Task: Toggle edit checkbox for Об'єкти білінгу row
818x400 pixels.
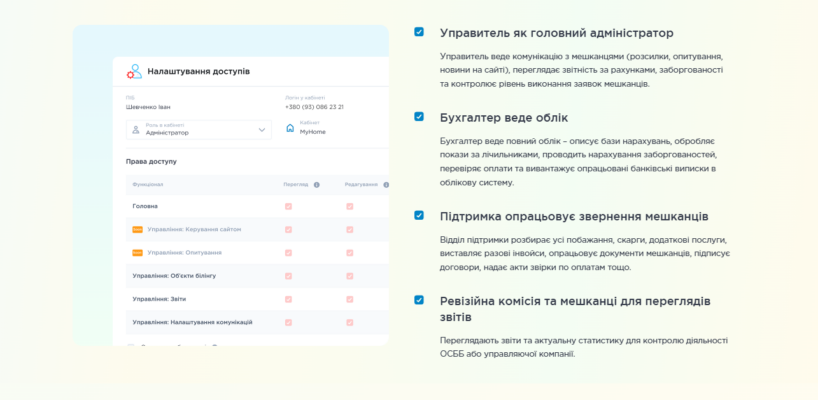Action: pos(350,275)
